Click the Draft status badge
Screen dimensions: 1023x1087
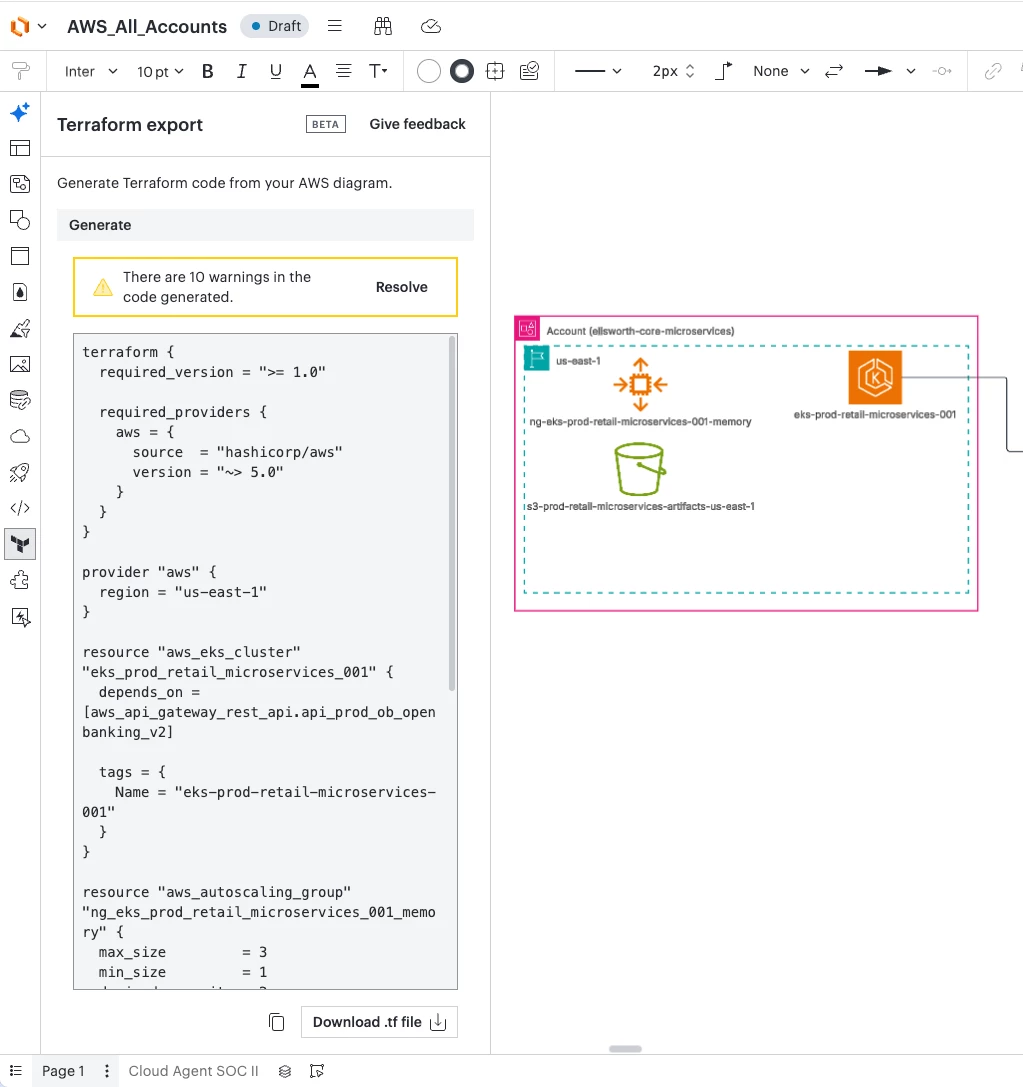click(274, 26)
